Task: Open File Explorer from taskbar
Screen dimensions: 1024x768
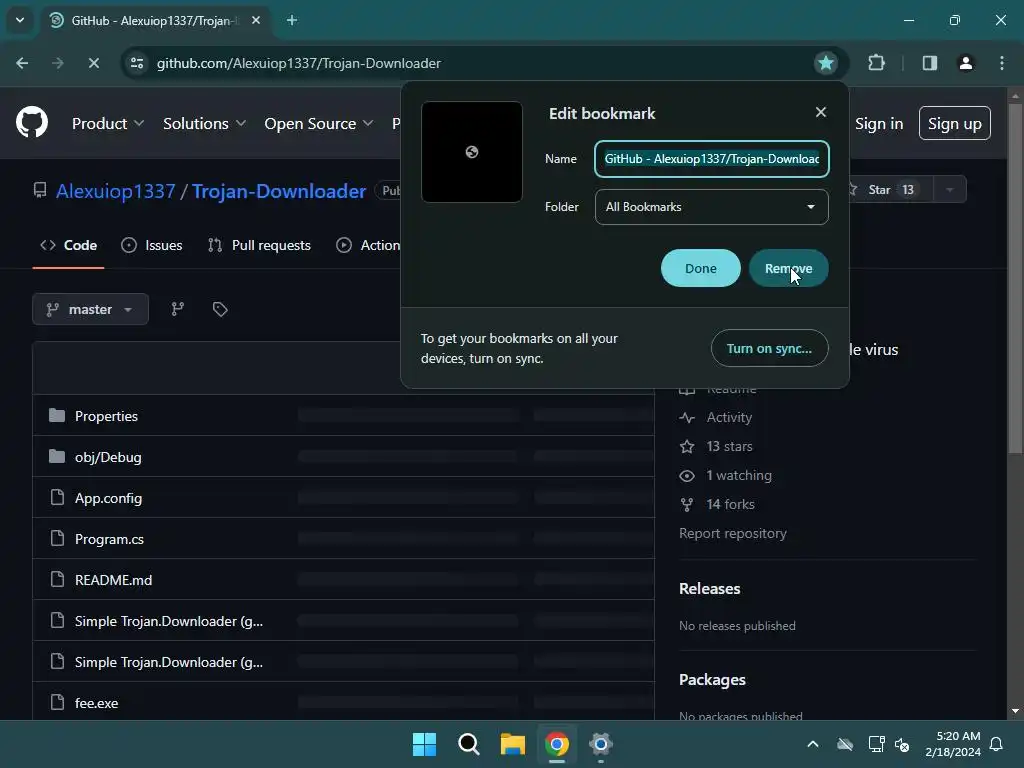Action: tap(513, 744)
